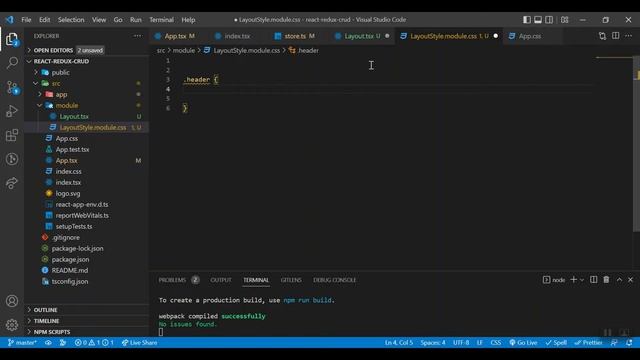640x360 pixels.
Task: Open the Selection menu
Action: click(71, 20)
